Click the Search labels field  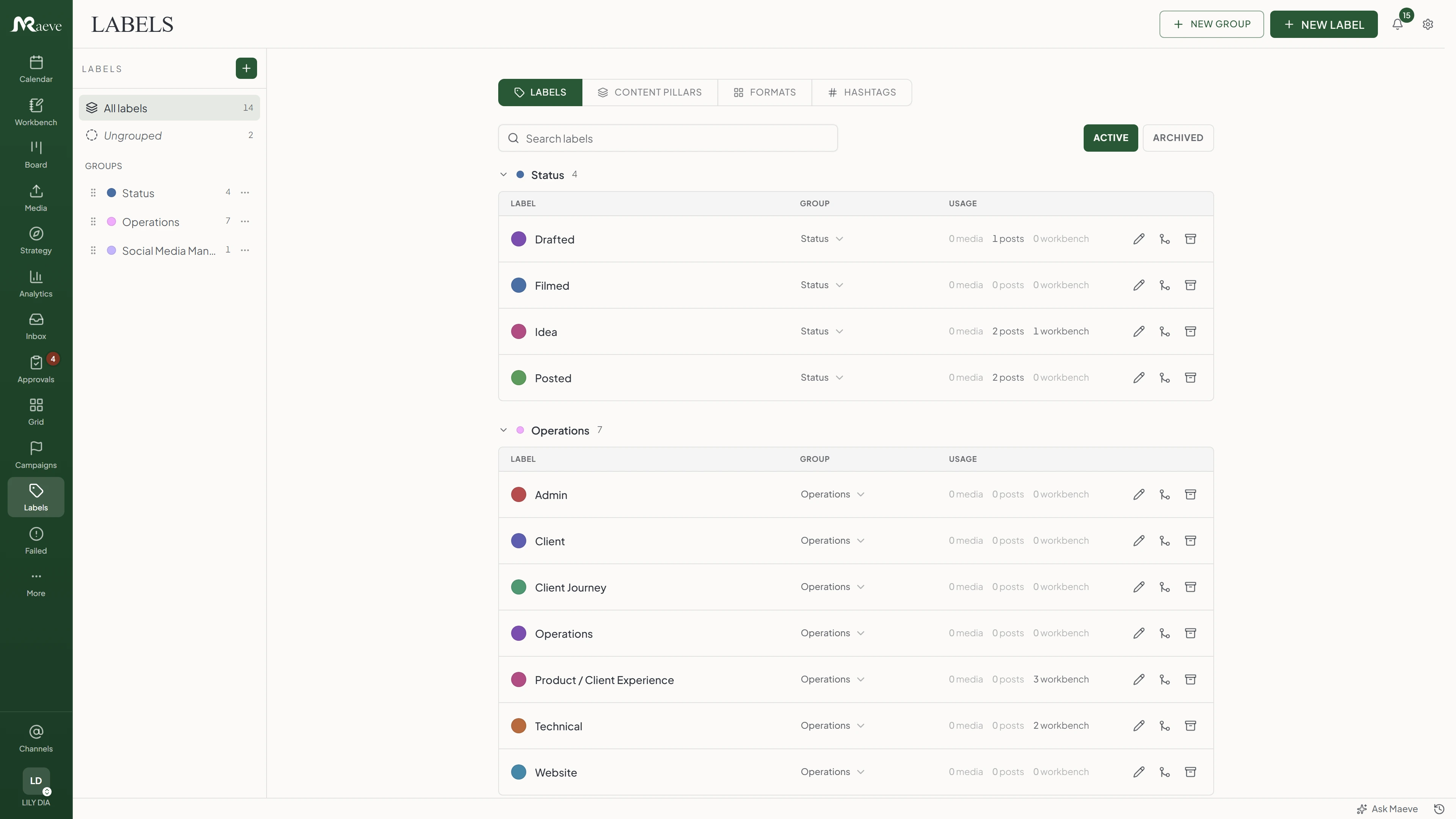(667, 138)
